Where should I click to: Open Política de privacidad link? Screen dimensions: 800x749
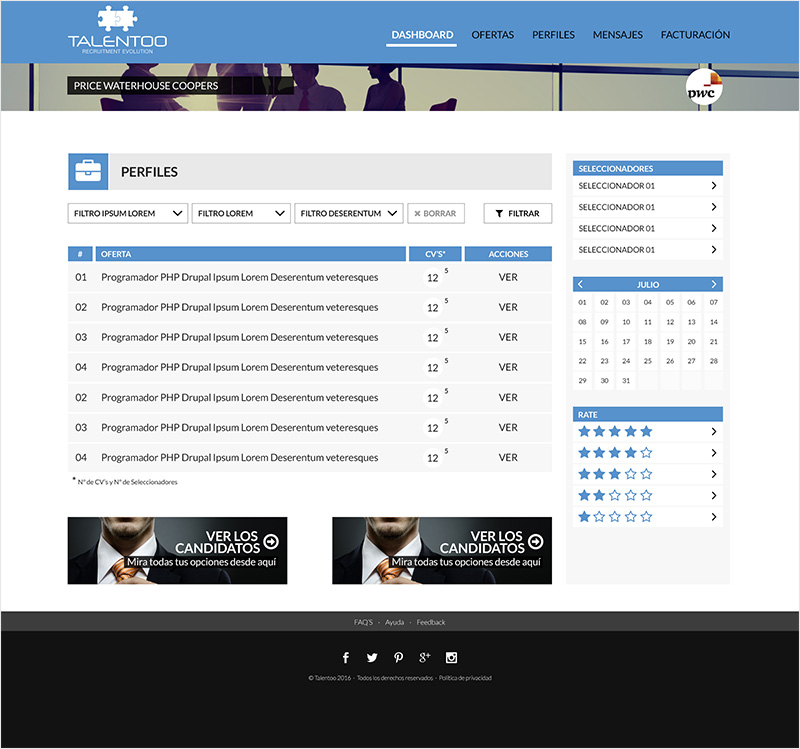[x=465, y=678]
